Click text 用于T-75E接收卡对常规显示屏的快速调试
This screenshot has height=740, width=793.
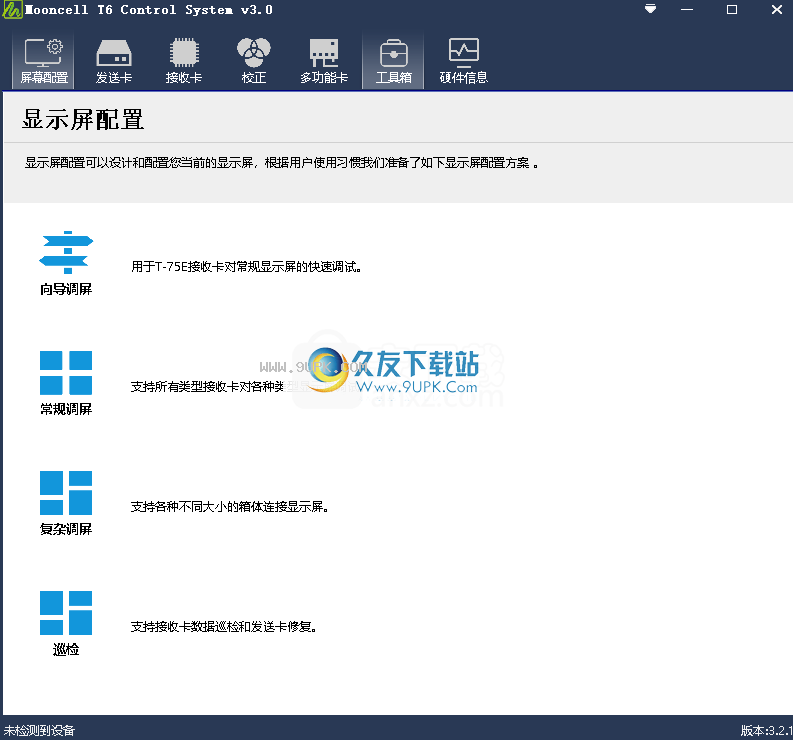[x=246, y=267]
